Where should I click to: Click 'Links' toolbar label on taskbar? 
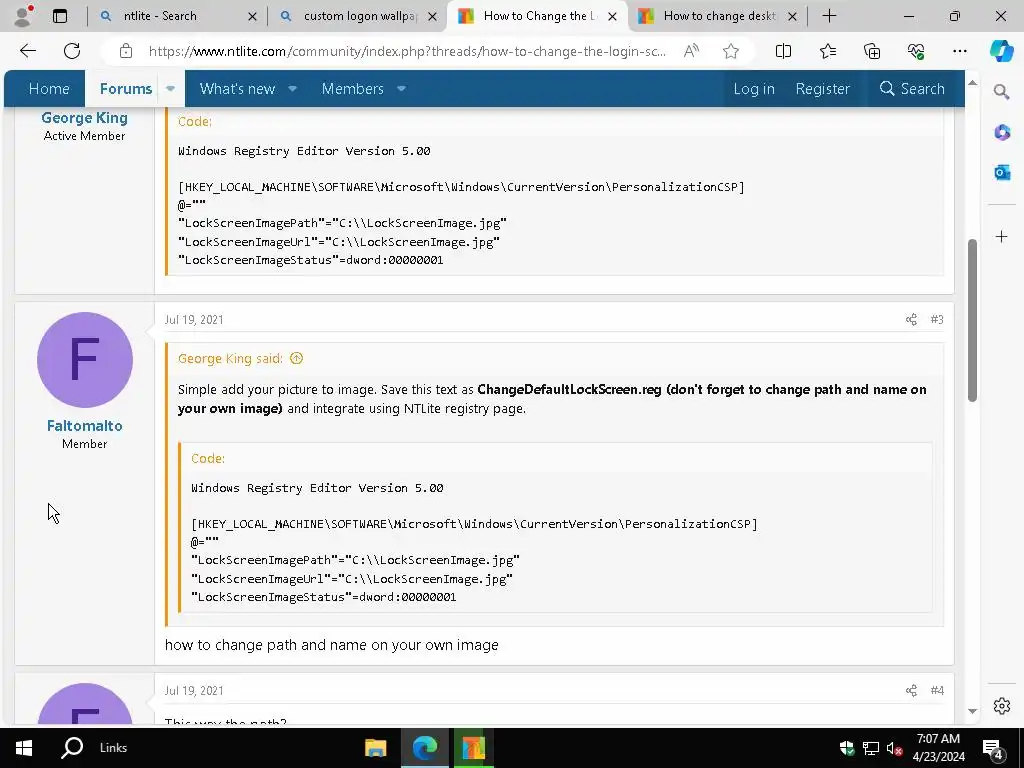pyautogui.click(x=113, y=748)
